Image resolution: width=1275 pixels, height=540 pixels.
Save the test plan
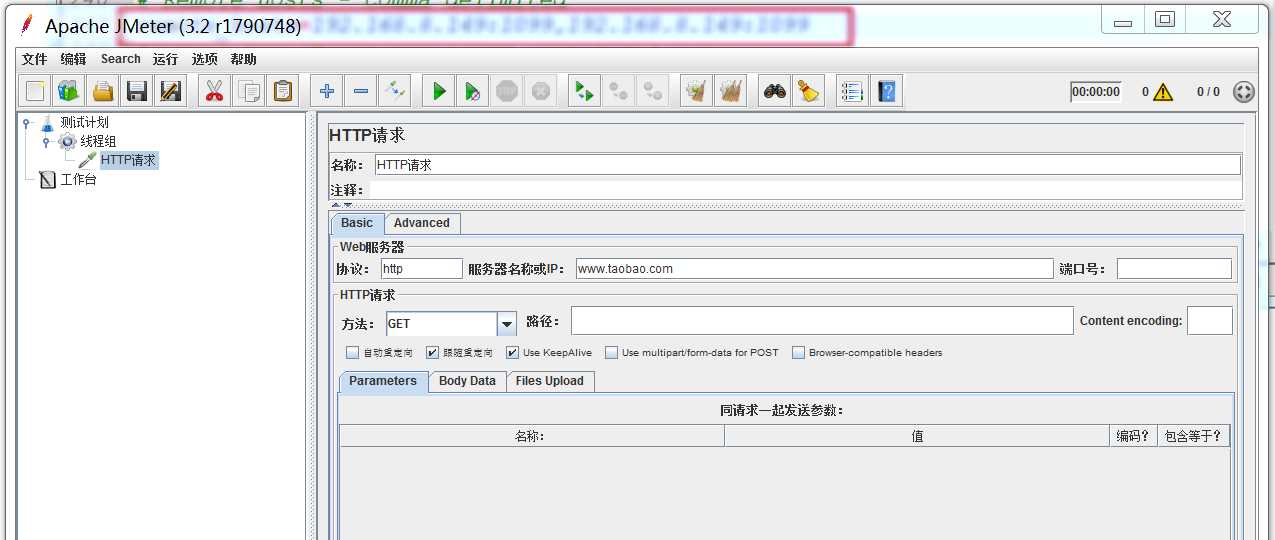(x=137, y=92)
